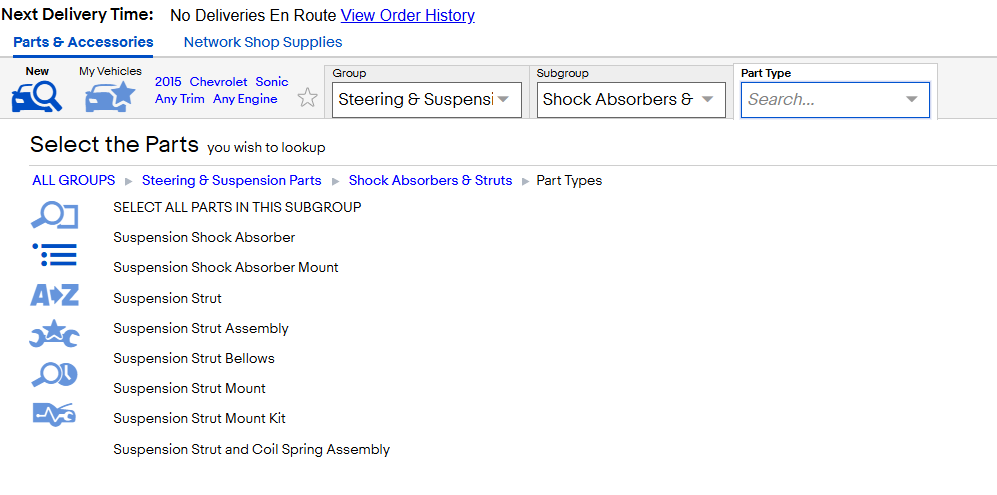Open the My Vehicles car-star icon

(110, 97)
